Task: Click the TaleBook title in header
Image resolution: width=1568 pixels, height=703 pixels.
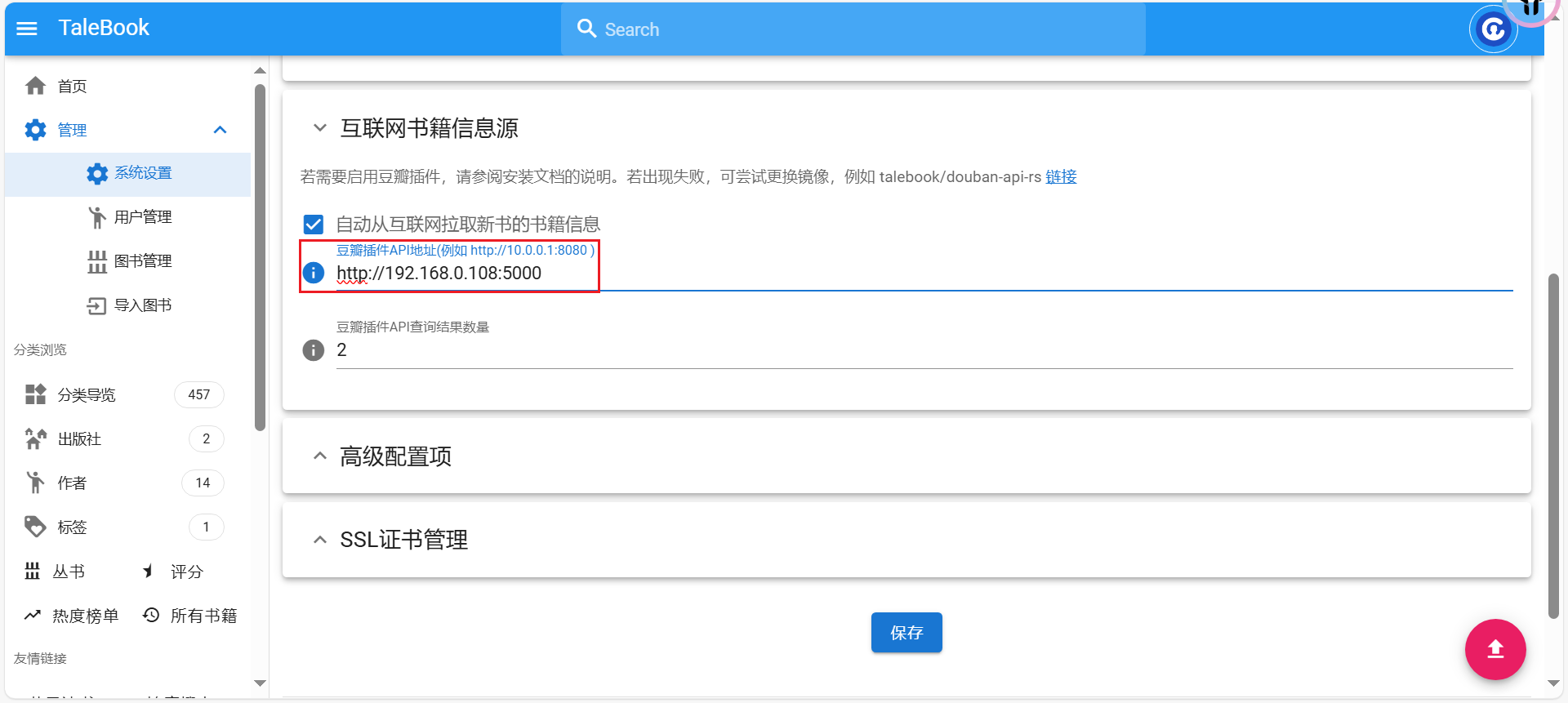Action: coord(104,28)
